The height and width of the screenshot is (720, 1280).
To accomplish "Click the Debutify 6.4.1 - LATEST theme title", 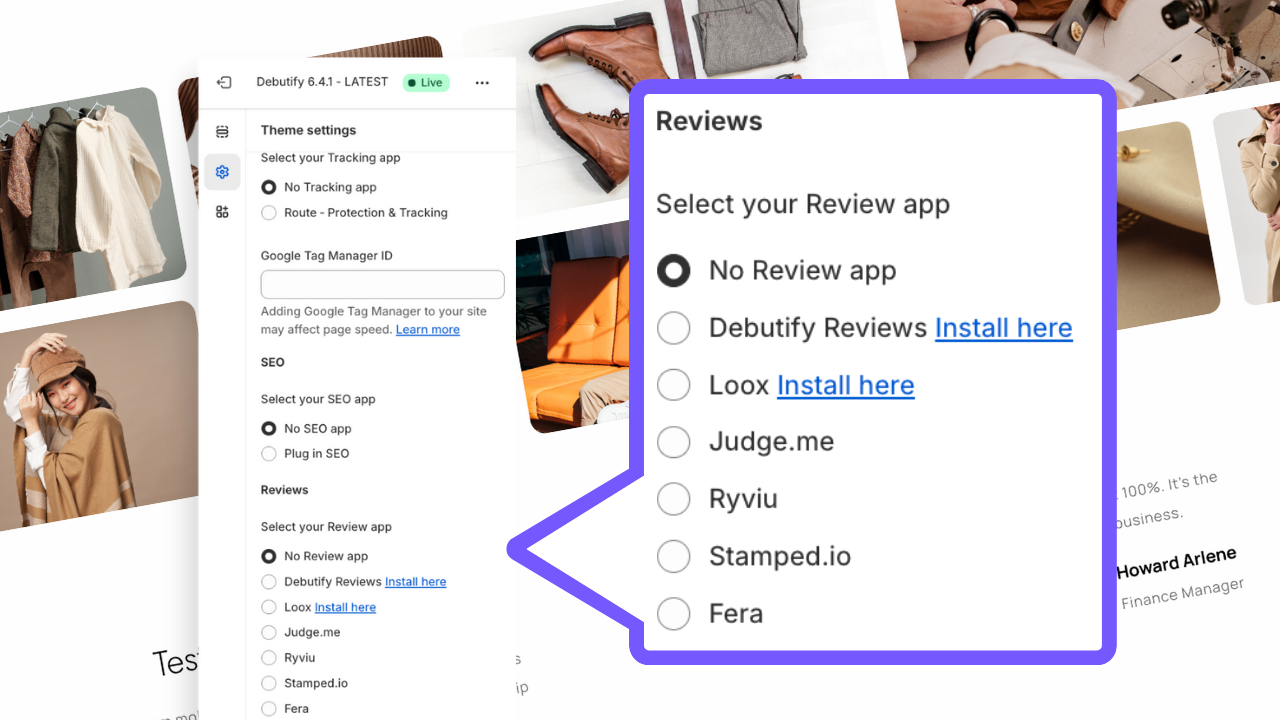I will [322, 82].
